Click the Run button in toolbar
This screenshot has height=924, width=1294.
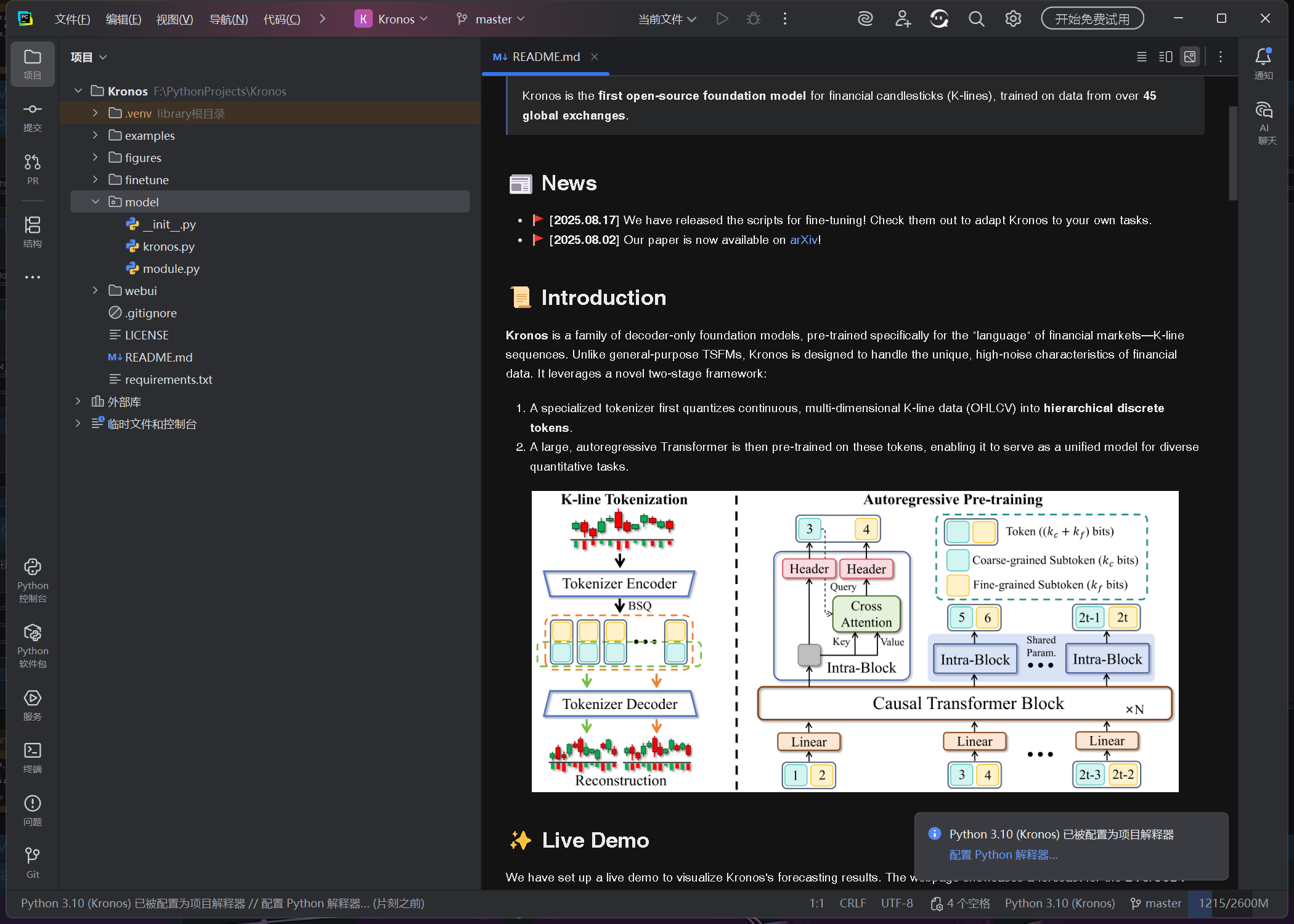tap(722, 19)
